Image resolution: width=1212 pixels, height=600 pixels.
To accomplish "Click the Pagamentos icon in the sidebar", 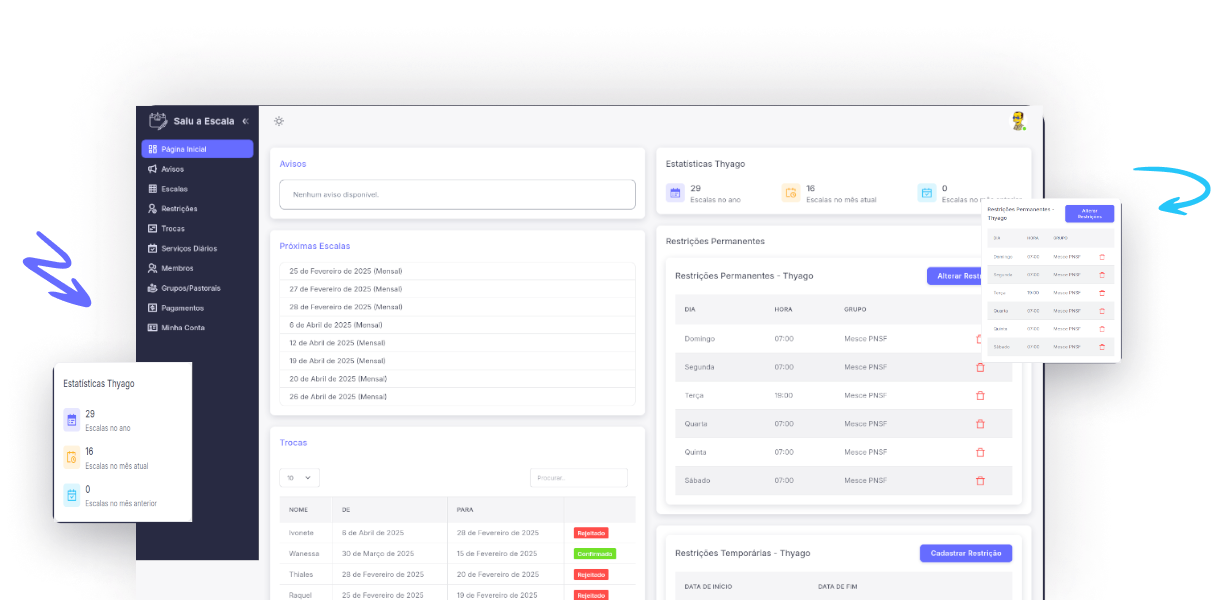I will [x=152, y=307].
